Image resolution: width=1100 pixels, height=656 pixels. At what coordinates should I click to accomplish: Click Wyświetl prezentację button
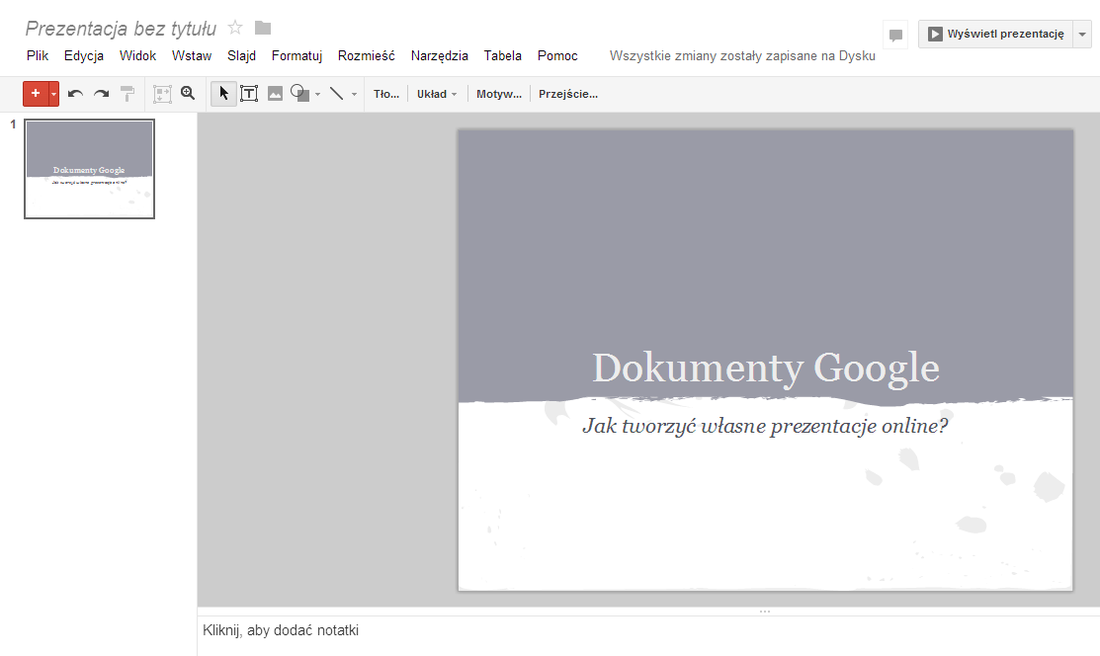coord(995,34)
